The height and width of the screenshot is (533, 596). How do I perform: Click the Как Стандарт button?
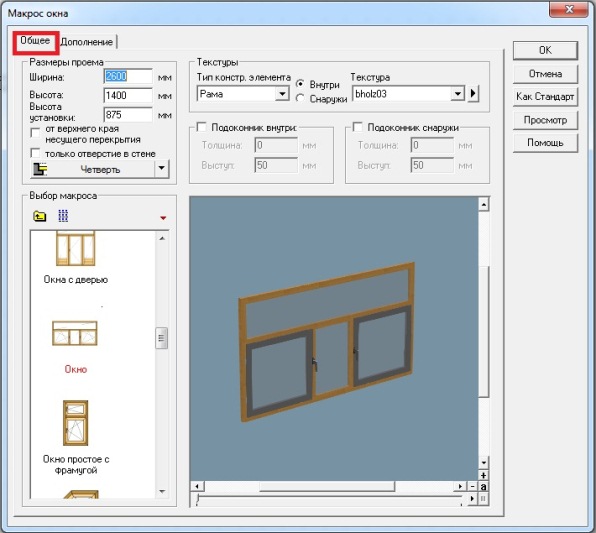[545, 97]
